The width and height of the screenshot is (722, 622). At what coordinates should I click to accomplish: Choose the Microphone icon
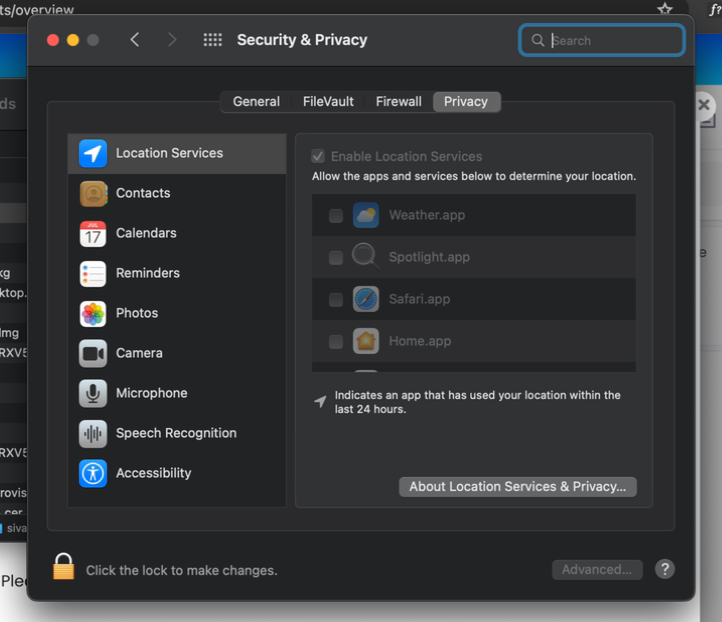pyautogui.click(x=93, y=394)
